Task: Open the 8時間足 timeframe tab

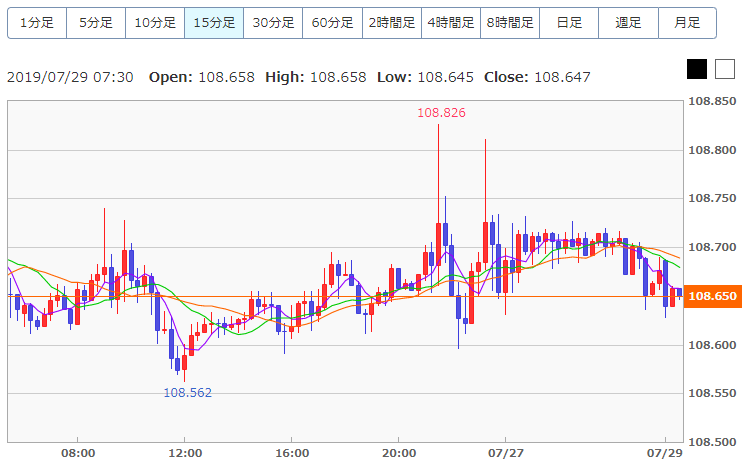Action: pyautogui.click(x=510, y=22)
